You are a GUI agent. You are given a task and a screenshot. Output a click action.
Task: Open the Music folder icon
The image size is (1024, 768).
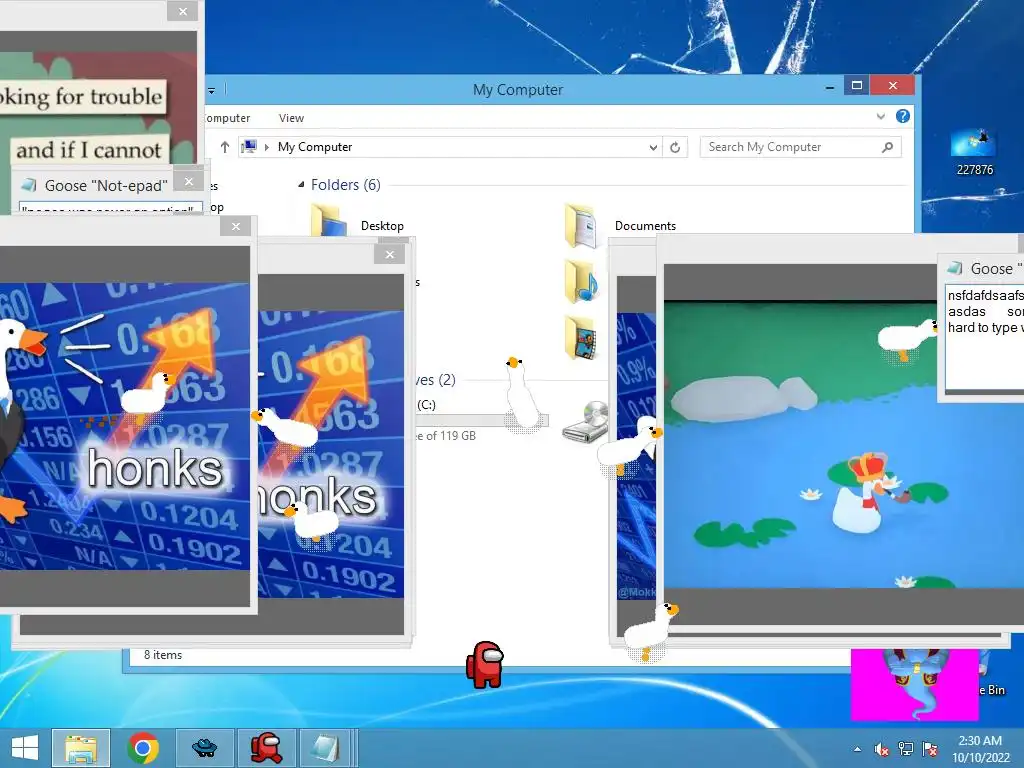[x=581, y=281]
